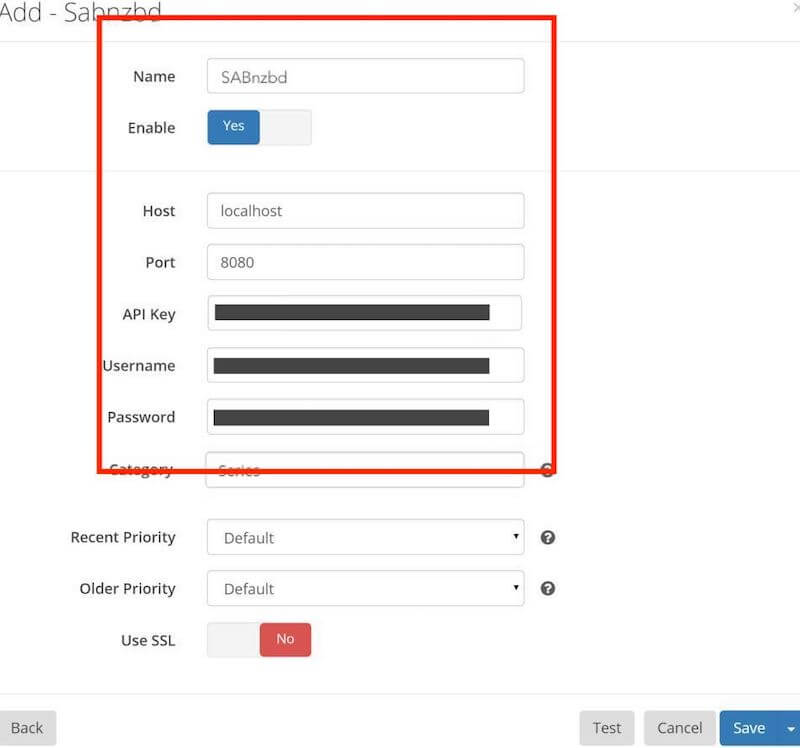Click the API Key input field
The width and height of the screenshot is (800, 748).
(365, 313)
